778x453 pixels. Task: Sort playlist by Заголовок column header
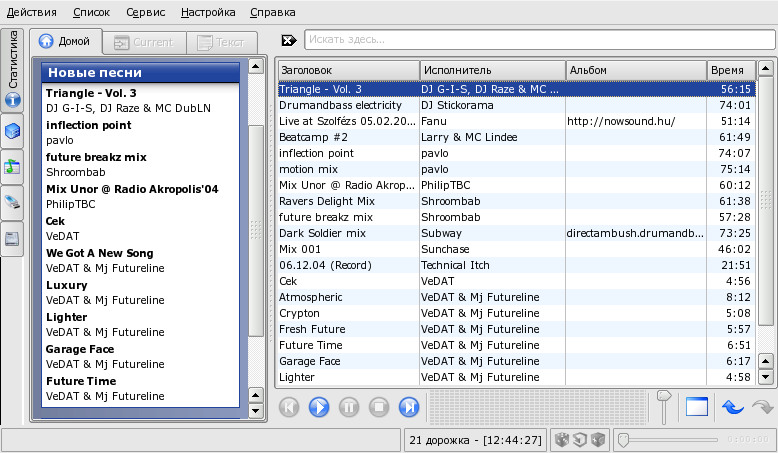[x=349, y=70]
